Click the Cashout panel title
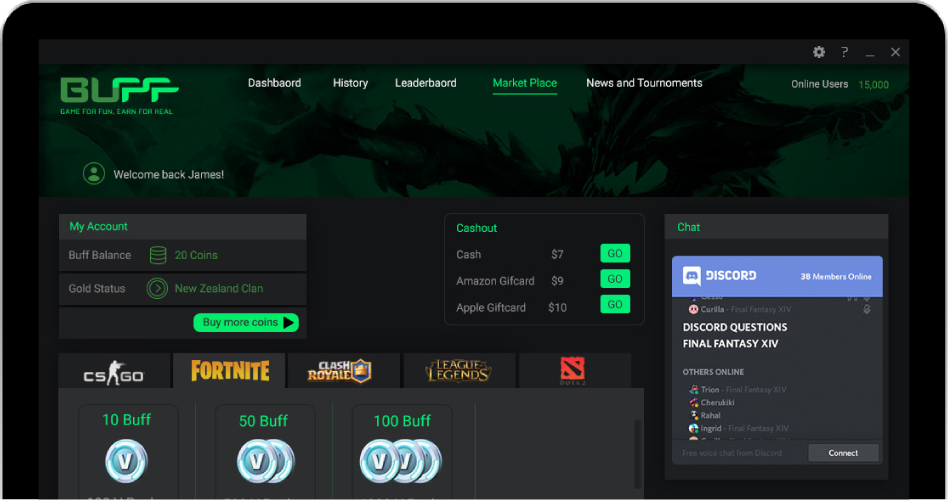This screenshot has width=948, height=500. (x=476, y=228)
